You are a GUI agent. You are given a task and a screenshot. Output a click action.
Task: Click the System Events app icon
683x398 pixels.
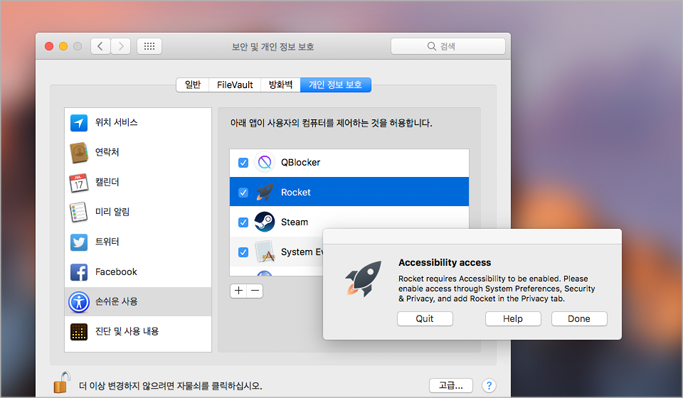pyautogui.click(x=264, y=252)
